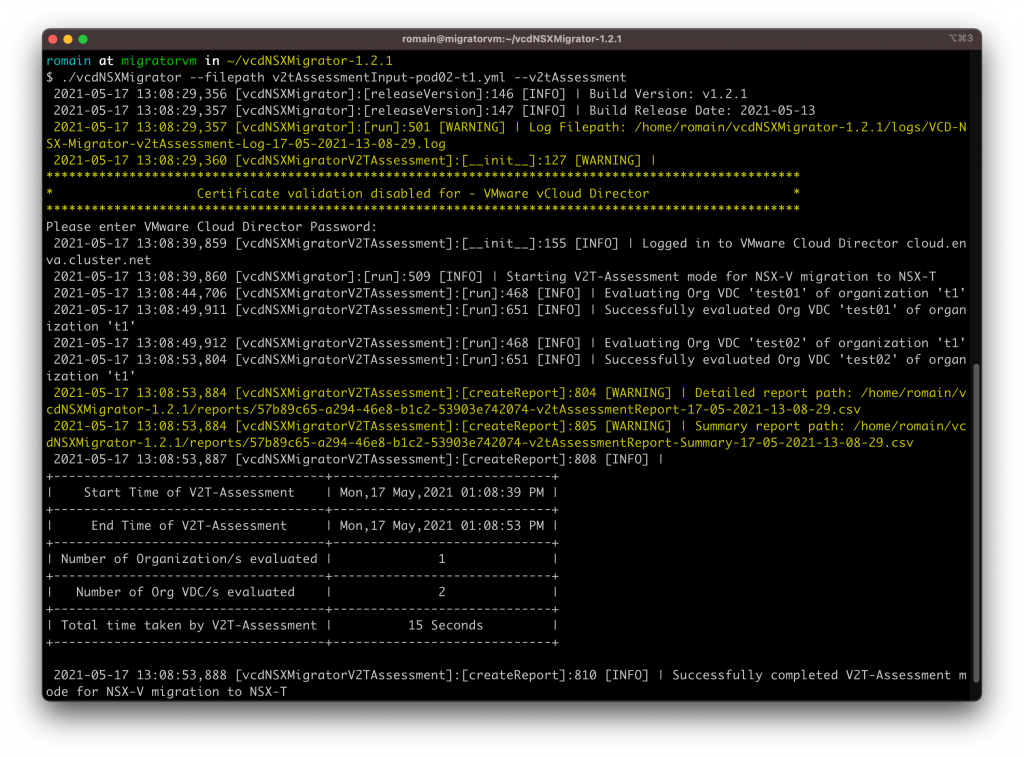Click 'Logged in to VMware Cloud Director' line

[506, 251]
